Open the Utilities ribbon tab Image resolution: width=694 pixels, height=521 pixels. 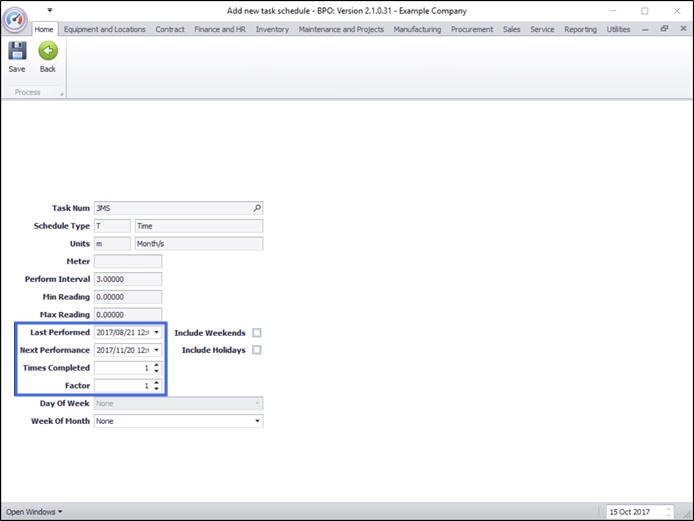tap(618, 29)
